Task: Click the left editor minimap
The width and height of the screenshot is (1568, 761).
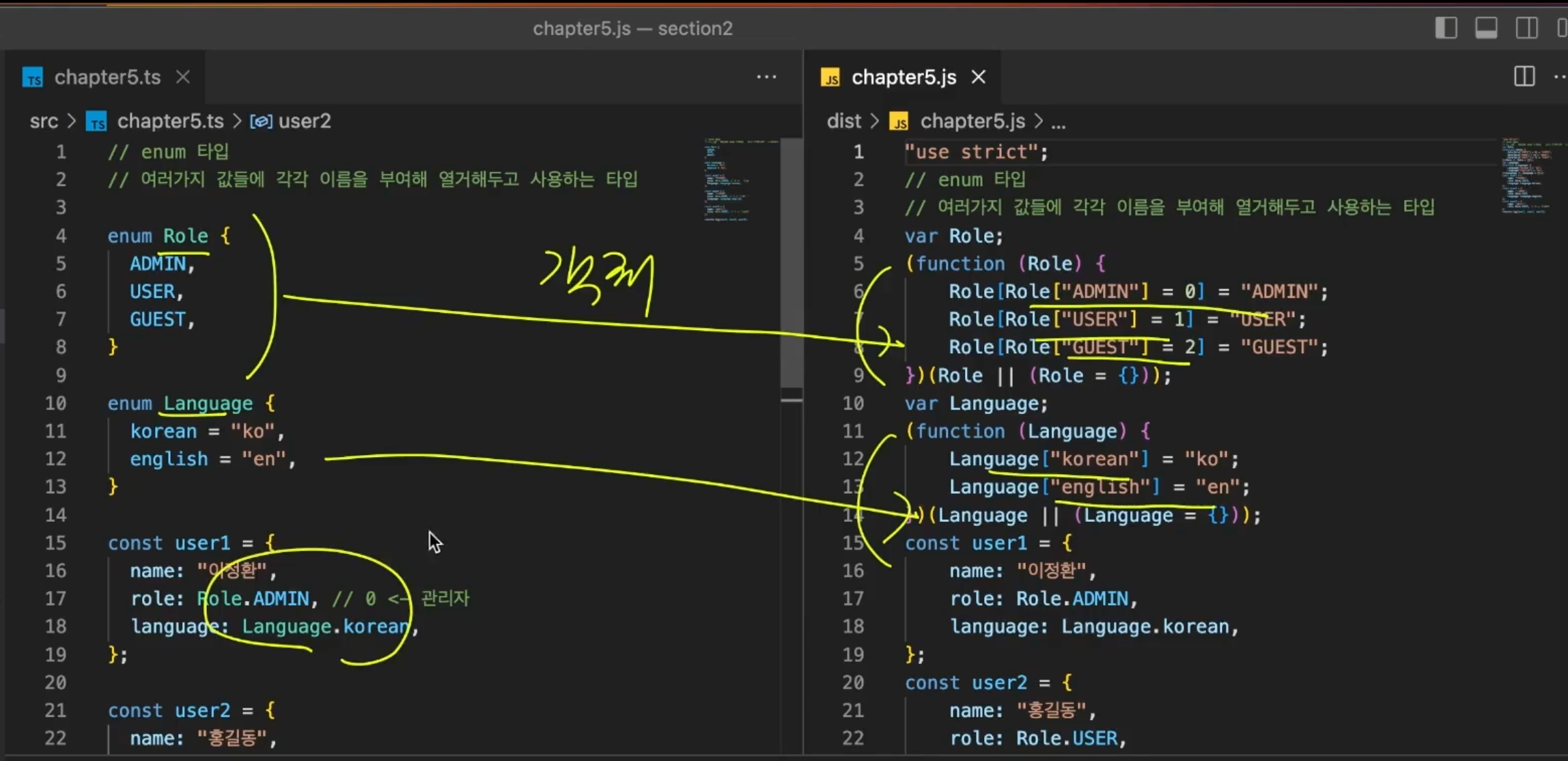Action: (x=740, y=180)
